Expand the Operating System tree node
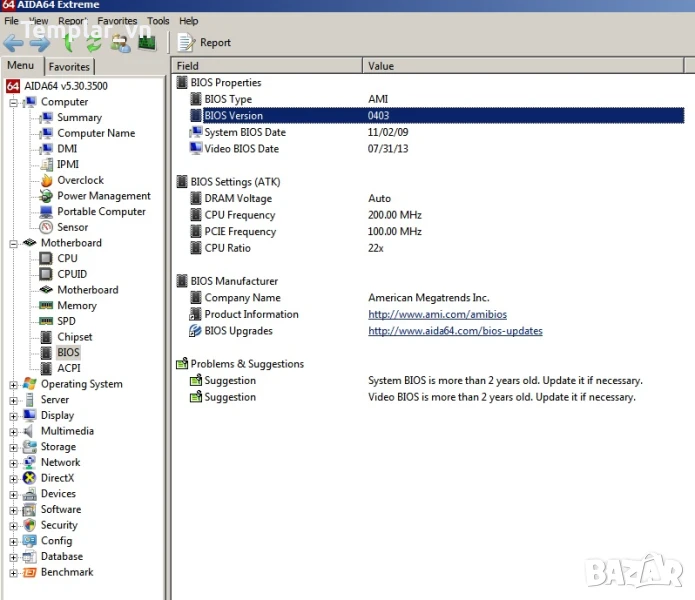Screen dimensions: 695x600 [13, 384]
